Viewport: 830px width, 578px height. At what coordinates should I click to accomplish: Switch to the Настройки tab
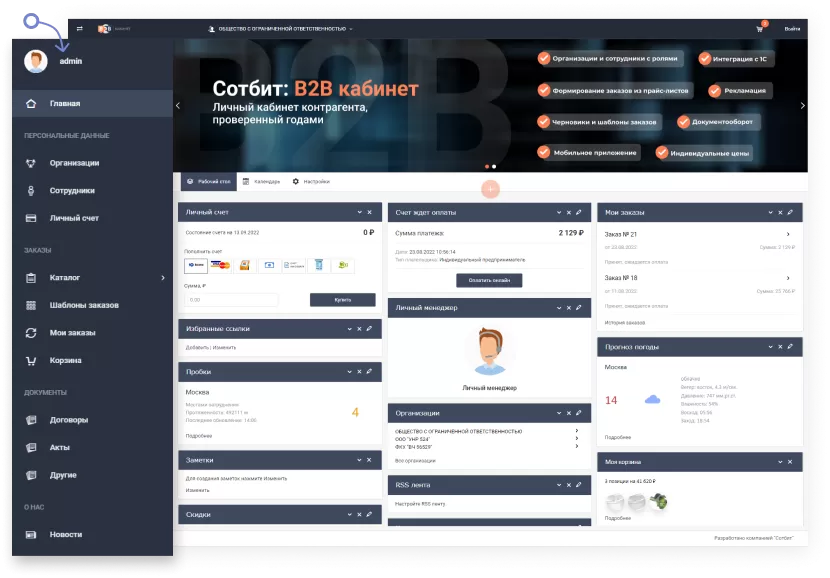point(311,182)
